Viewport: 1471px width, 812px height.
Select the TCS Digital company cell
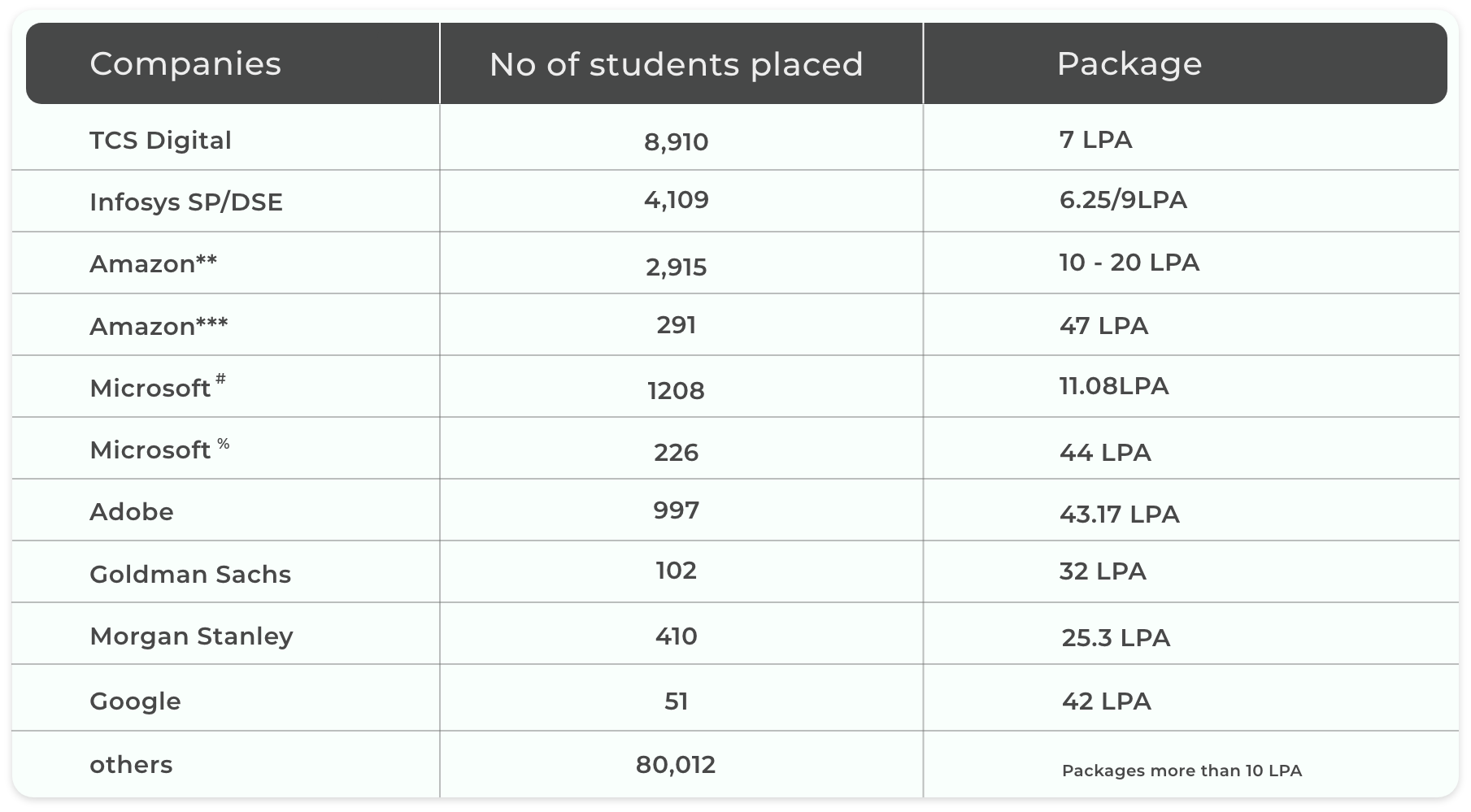(x=160, y=141)
